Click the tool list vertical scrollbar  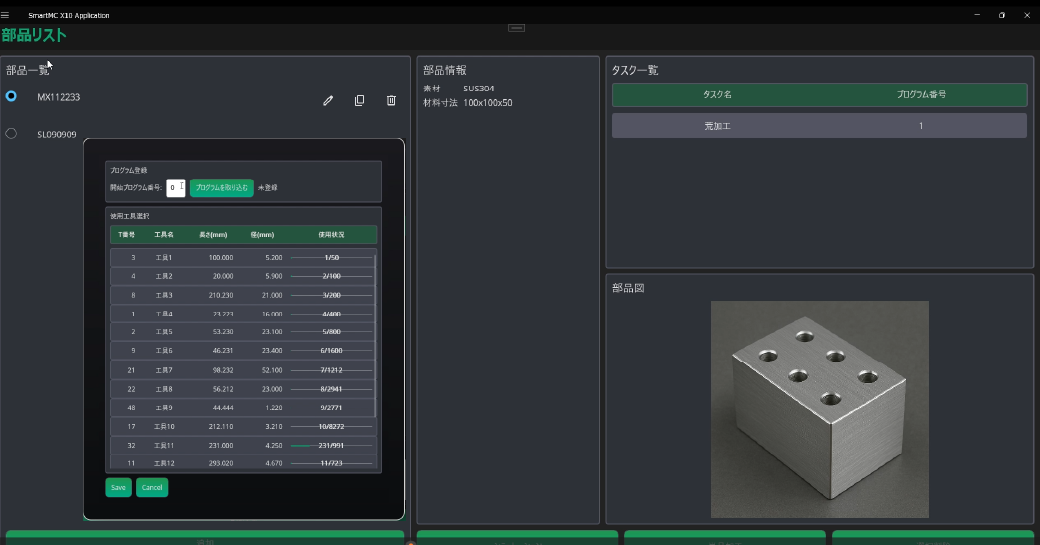(x=375, y=335)
